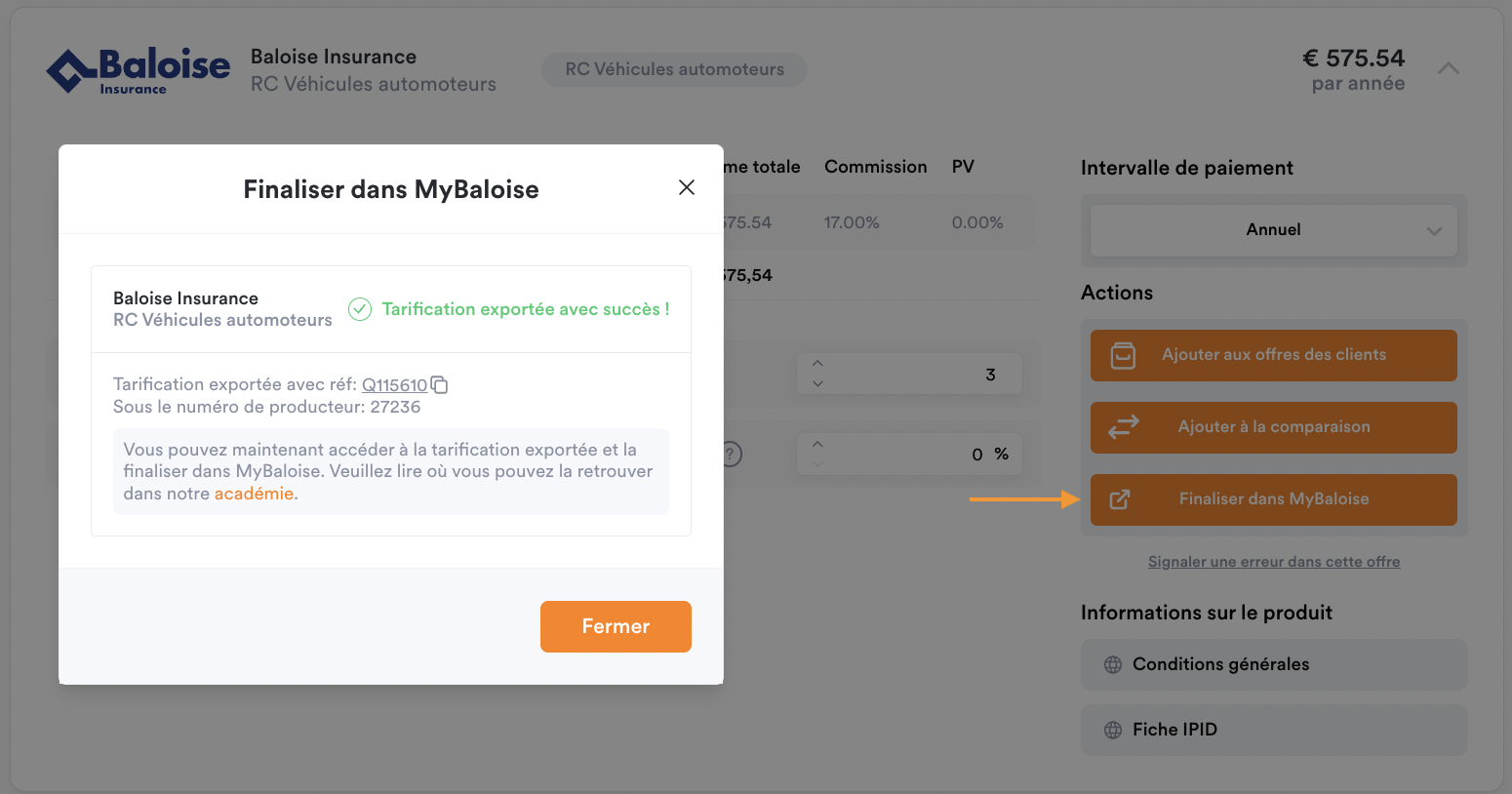Click the shopping bag icon on Ajouter aux offres
1512x794 pixels.
1123,355
